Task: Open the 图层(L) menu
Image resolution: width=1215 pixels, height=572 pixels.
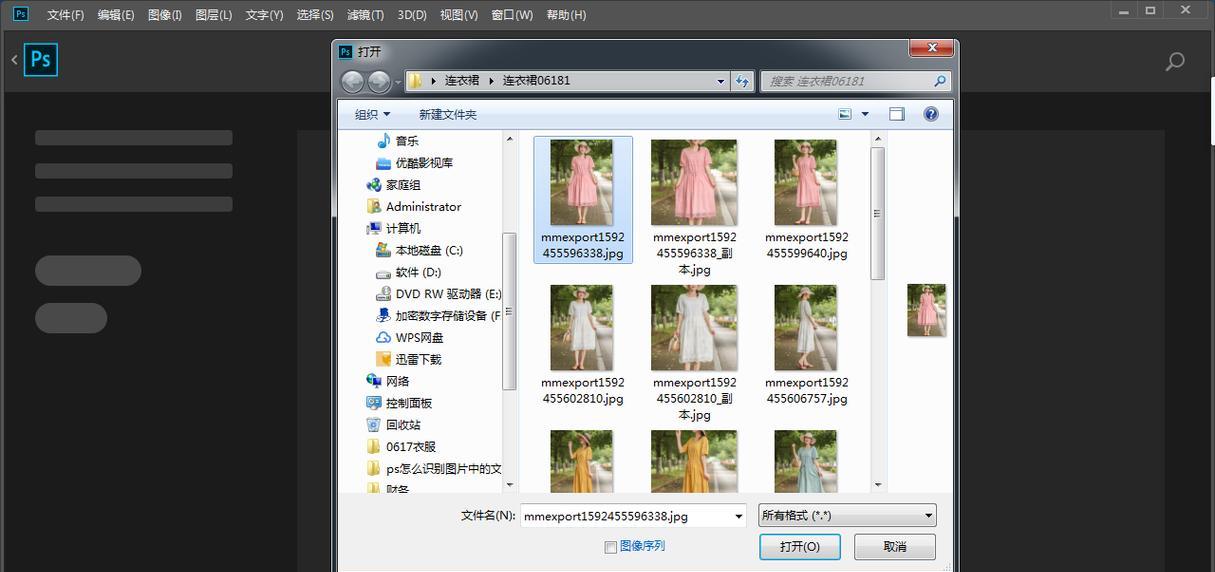Action: coord(213,15)
